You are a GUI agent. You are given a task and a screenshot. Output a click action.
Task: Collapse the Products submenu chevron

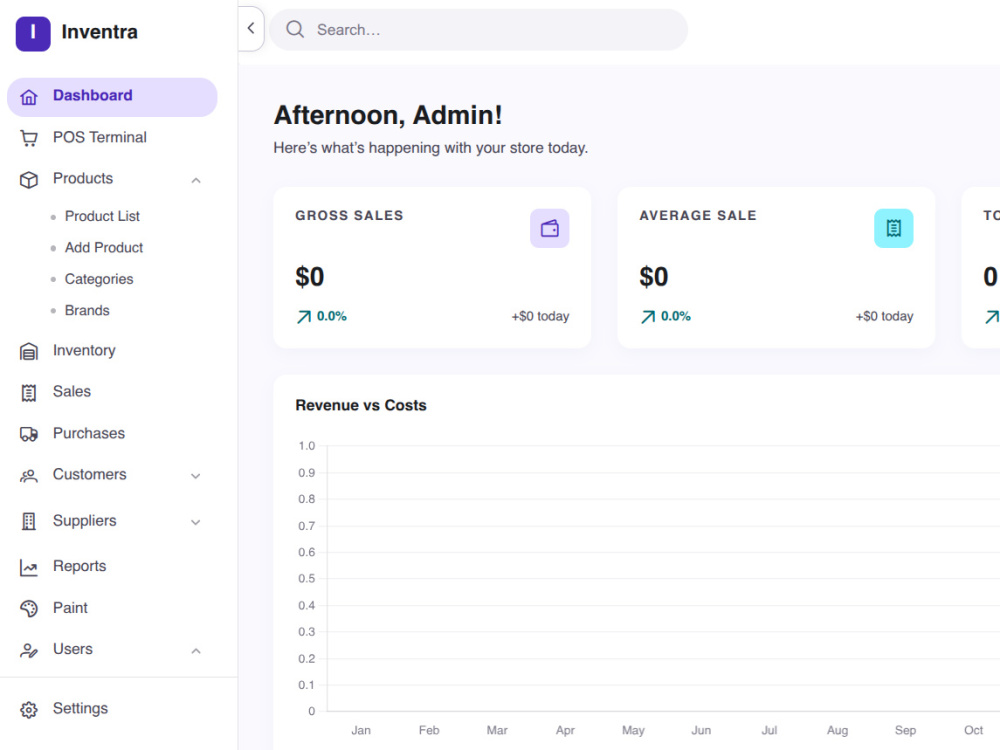coord(196,180)
